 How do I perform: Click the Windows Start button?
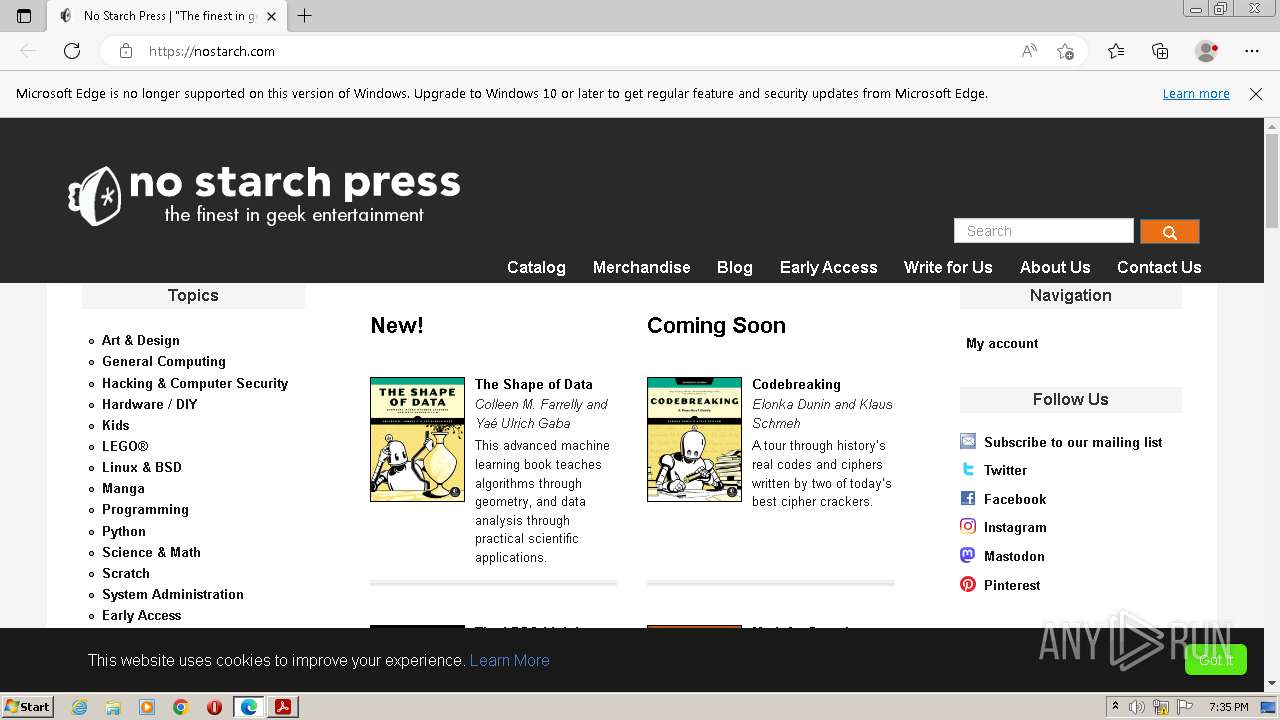click(x=27, y=707)
